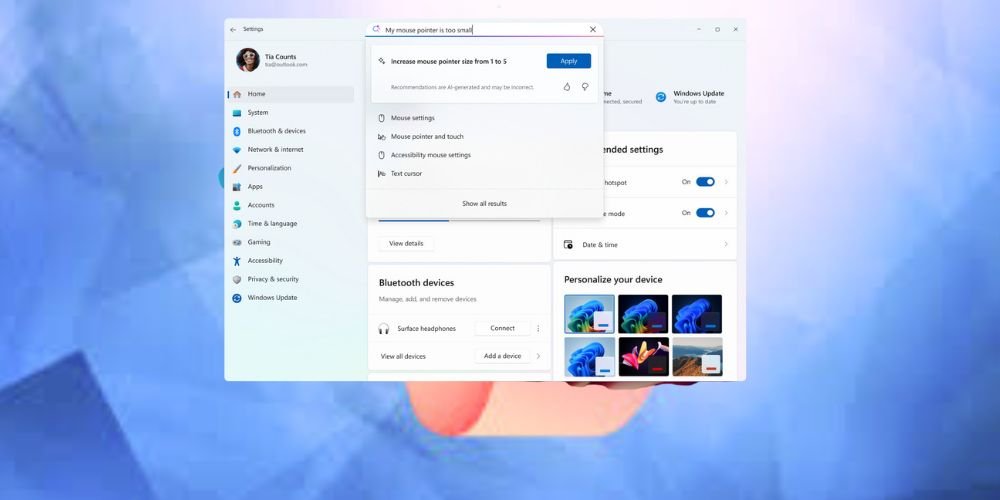Open the Apps category

click(291, 186)
